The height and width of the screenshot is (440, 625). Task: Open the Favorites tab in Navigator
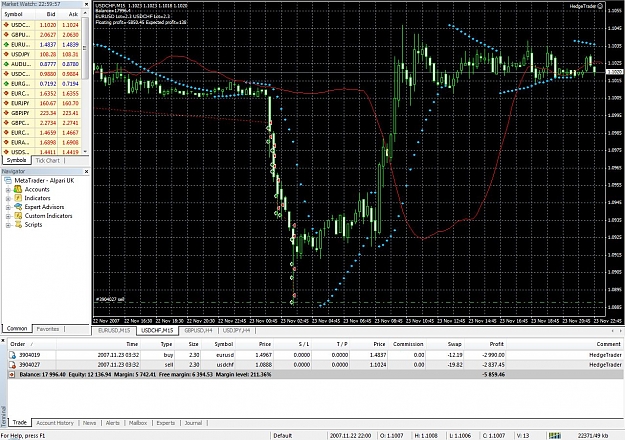click(x=48, y=329)
